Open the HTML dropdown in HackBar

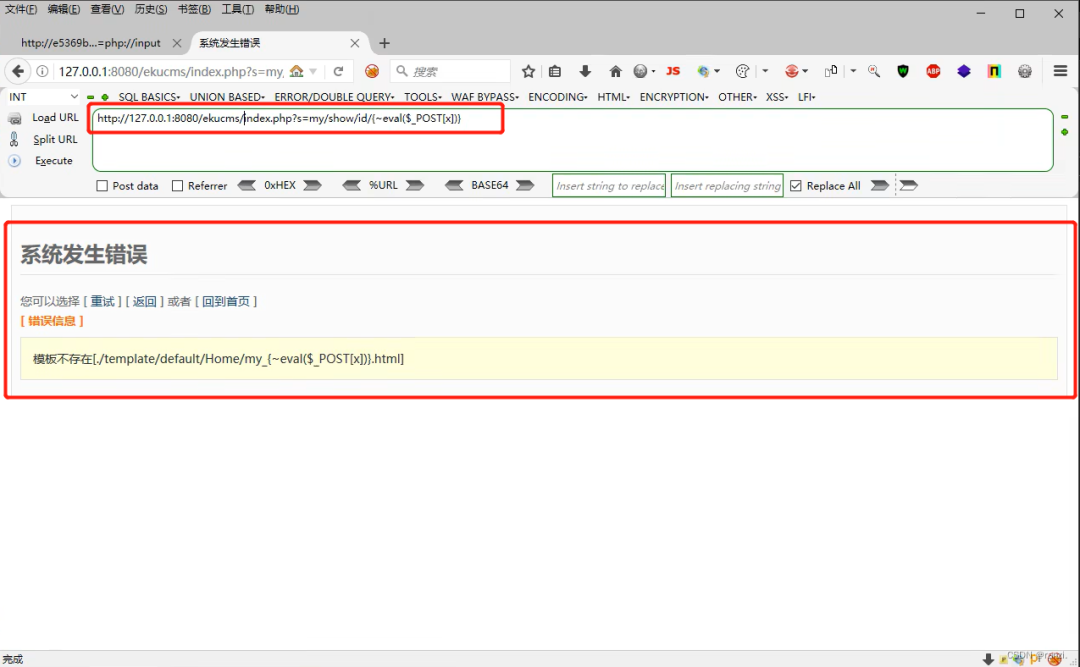coord(614,97)
